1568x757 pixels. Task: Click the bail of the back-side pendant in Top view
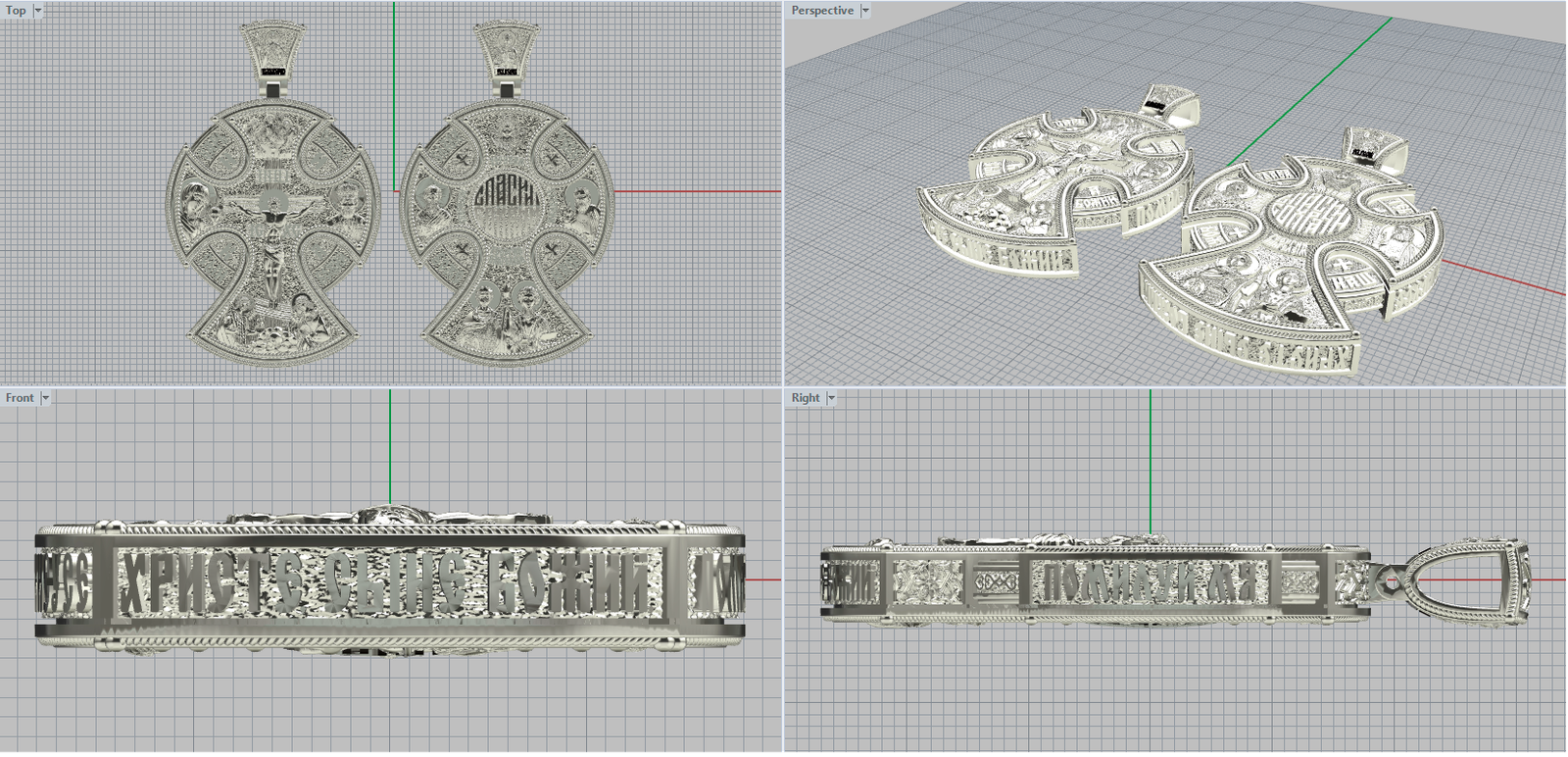[507, 51]
